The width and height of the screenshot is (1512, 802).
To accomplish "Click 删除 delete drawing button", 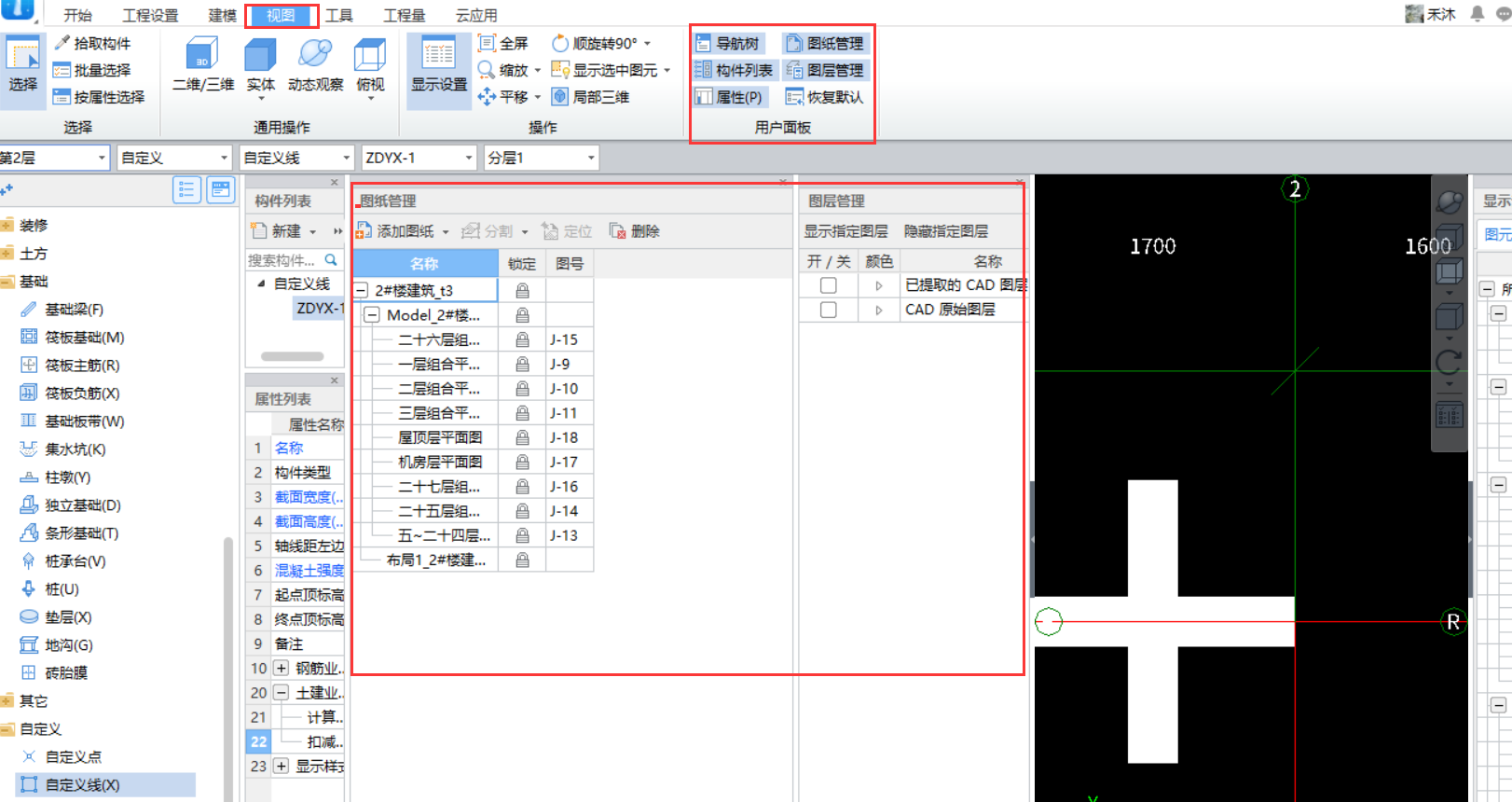I will click(x=634, y=231).
